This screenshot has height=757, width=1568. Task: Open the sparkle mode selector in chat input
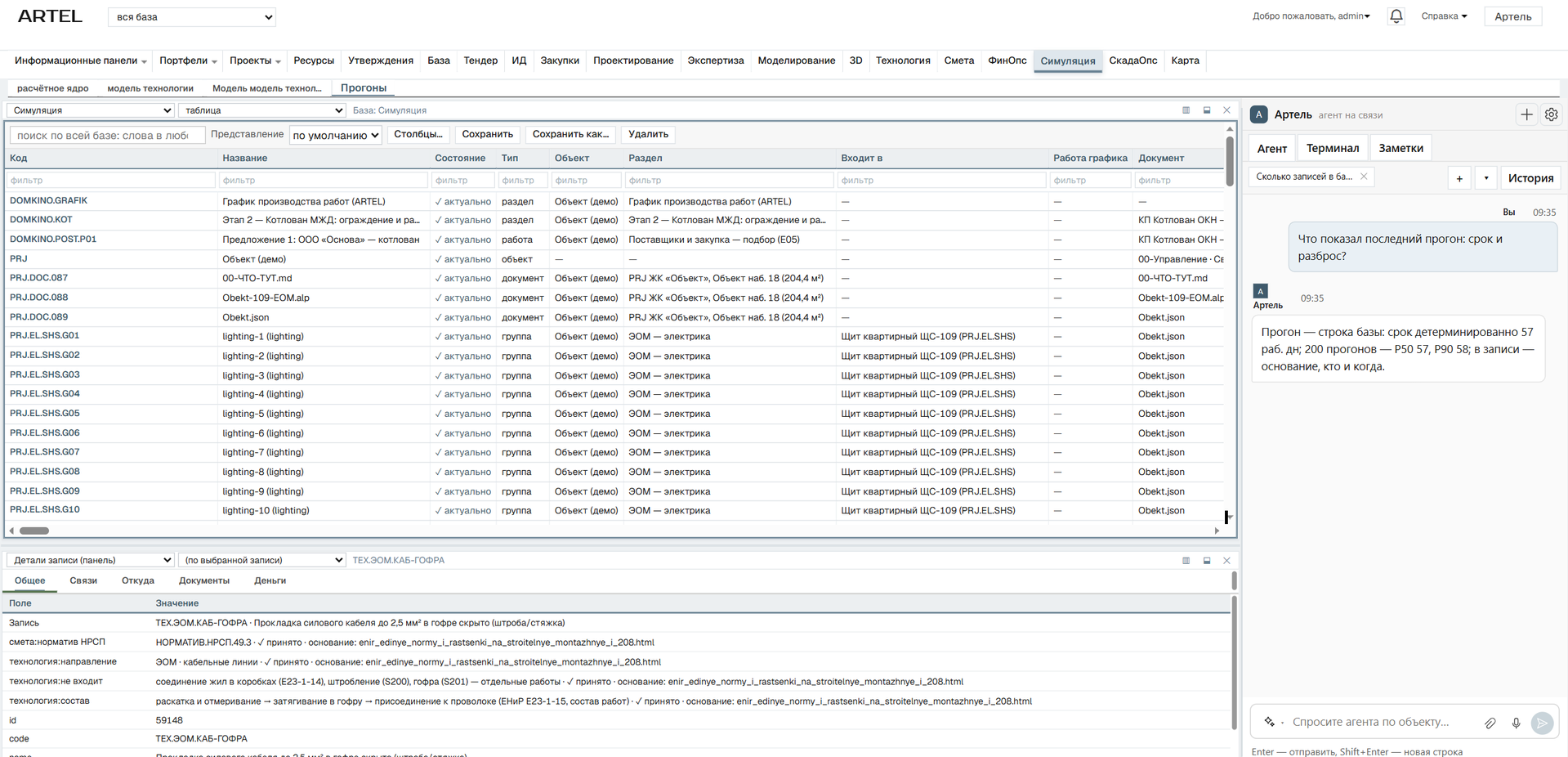click(1269, 722)
